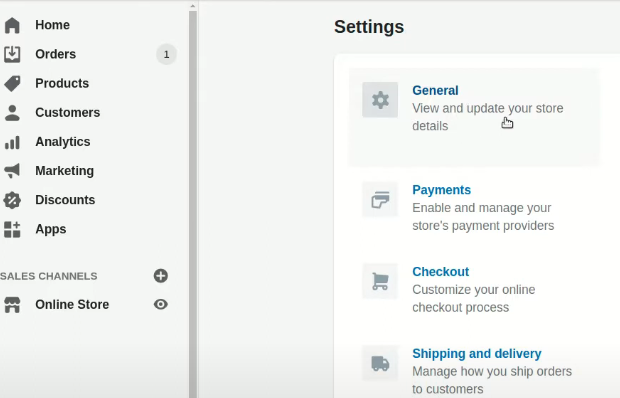This screenshot has height=398, width=620.
Task: Click the Products tag icon
Action: tap(12, 83)
